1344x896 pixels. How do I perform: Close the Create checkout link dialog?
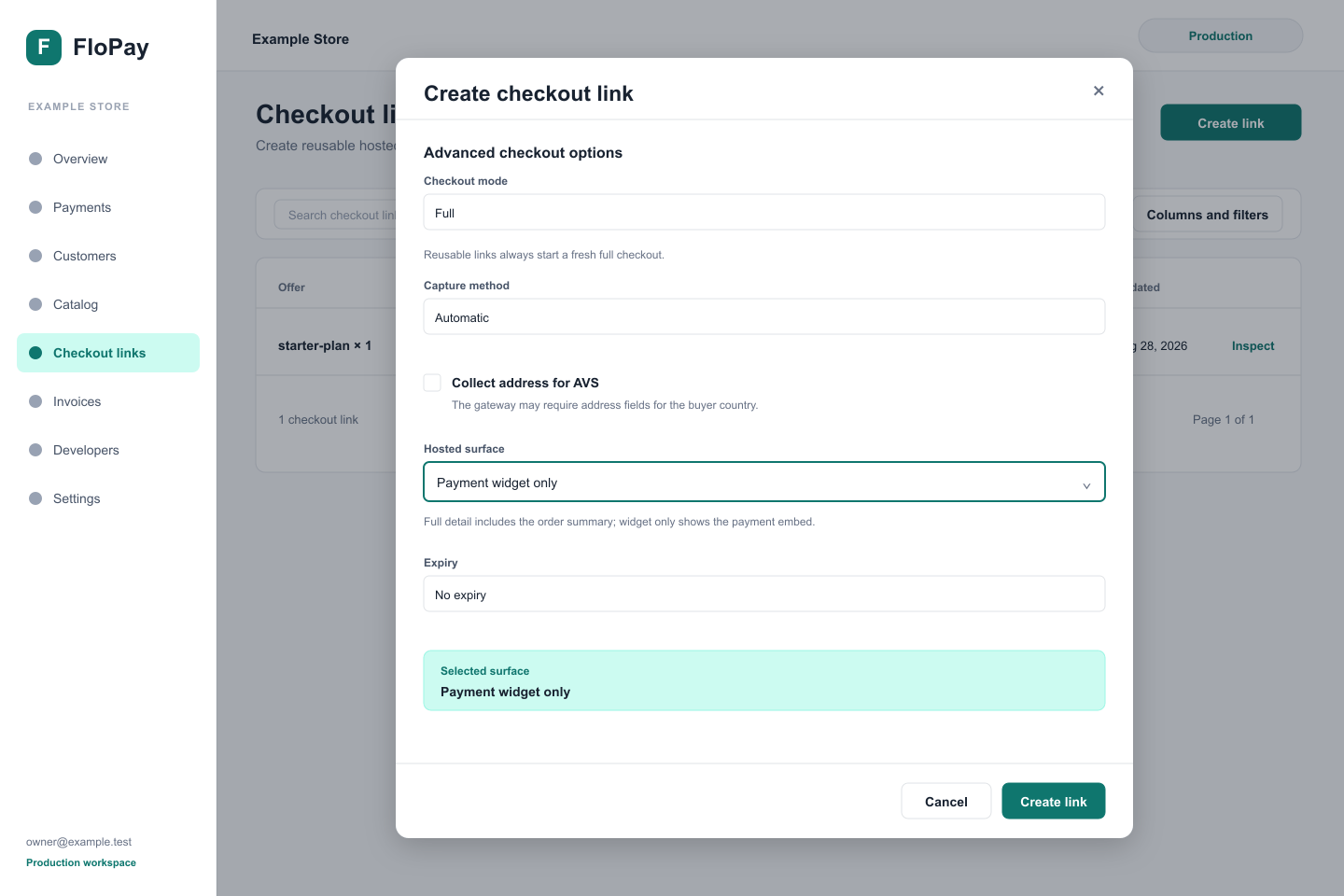click(x=1099, y=91)
